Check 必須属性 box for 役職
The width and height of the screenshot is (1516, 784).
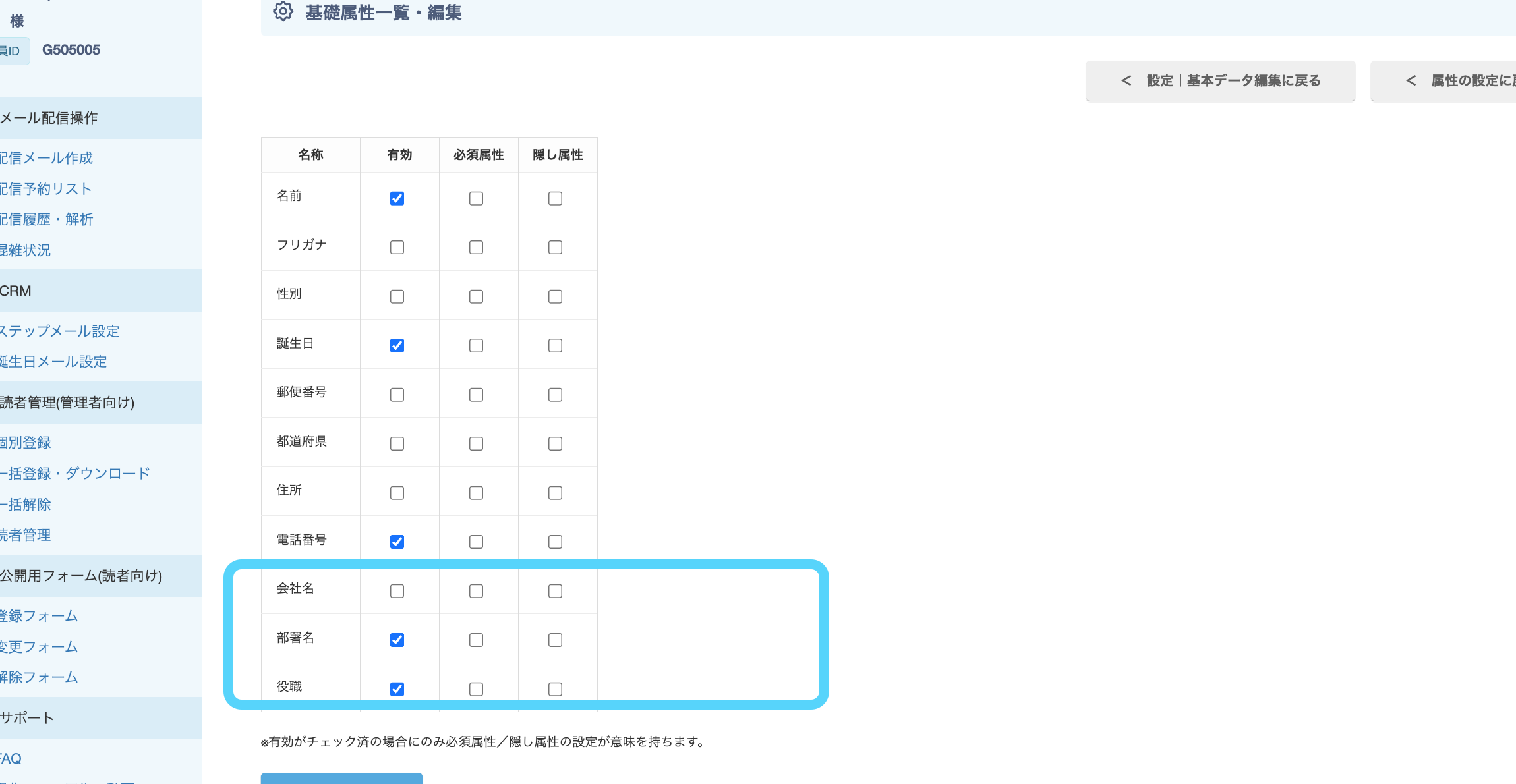[476, 690]
